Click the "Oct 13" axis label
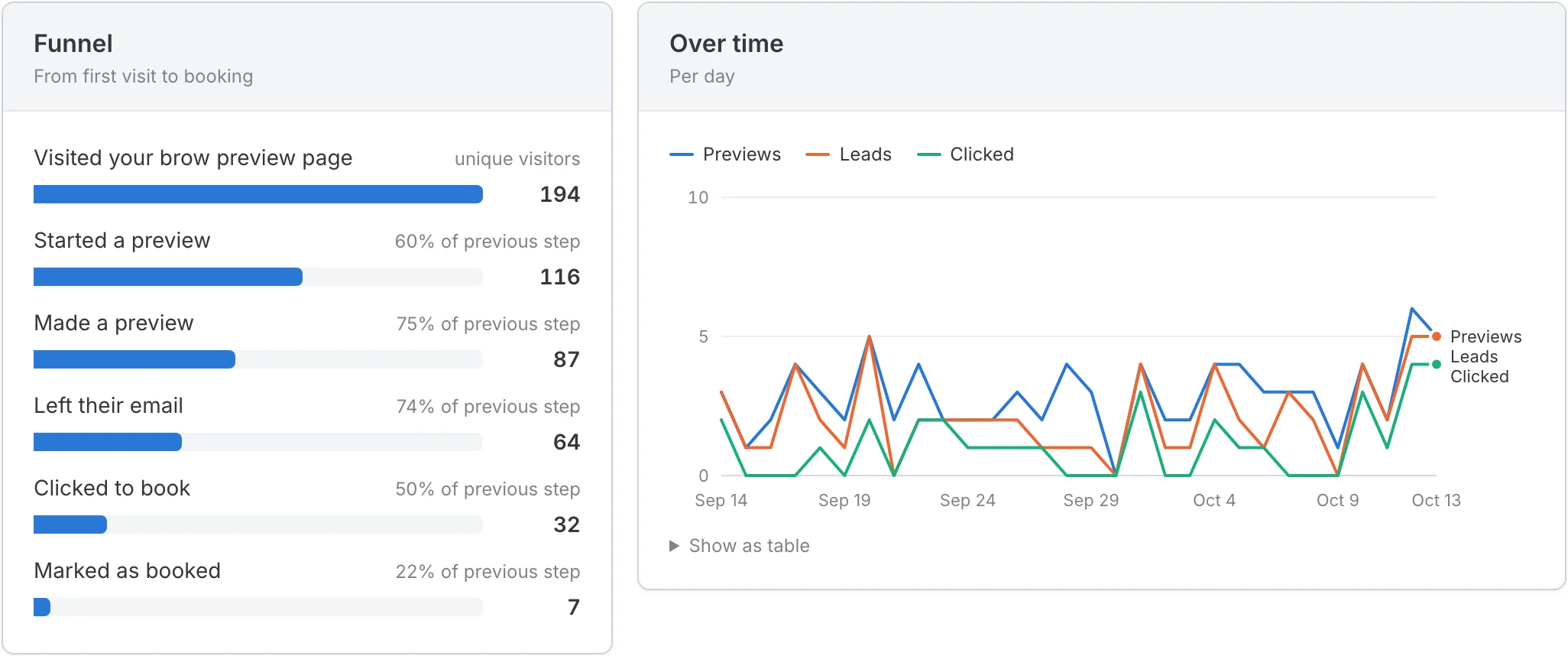This screenshot has height=656, width=1568. (x=1437, y=500)
